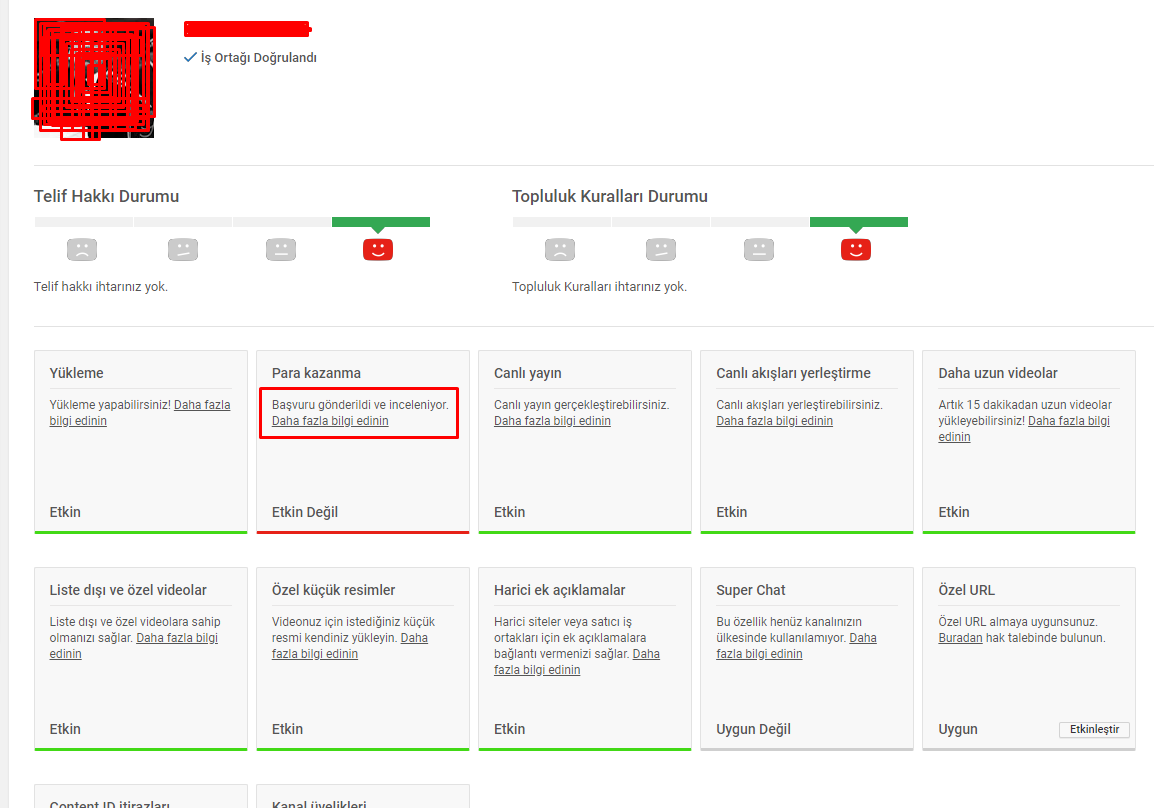Click the second gray face under Topluluk Kuralları Durumu
1169x808 pixels.
click(661, 250)
